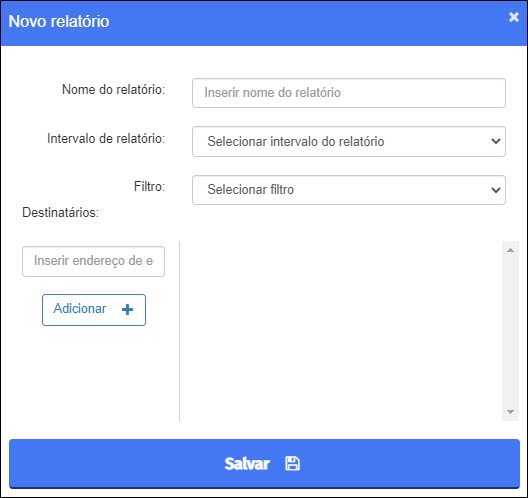528x498 pixels.
Task: Close the Novo relatório dialog with X
Action: 514,16
